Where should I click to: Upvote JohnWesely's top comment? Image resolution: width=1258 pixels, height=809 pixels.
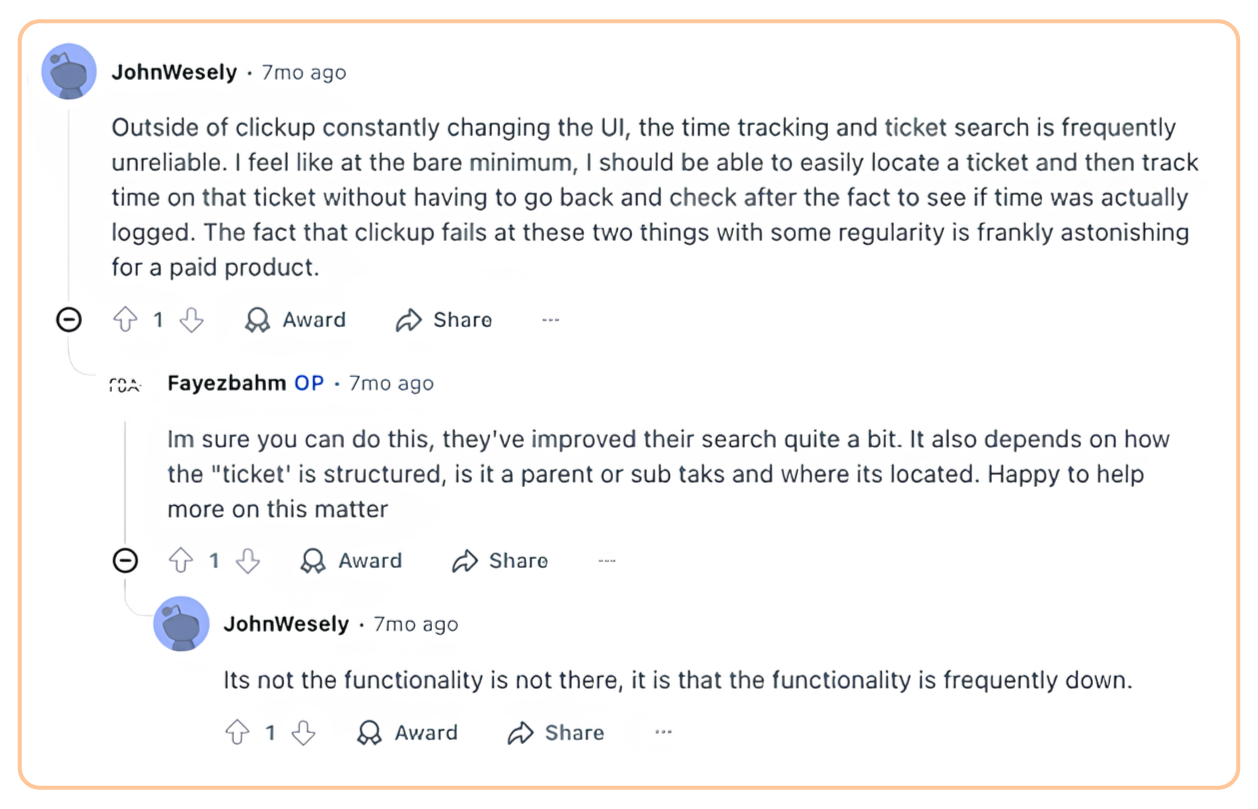pos(126,319)
